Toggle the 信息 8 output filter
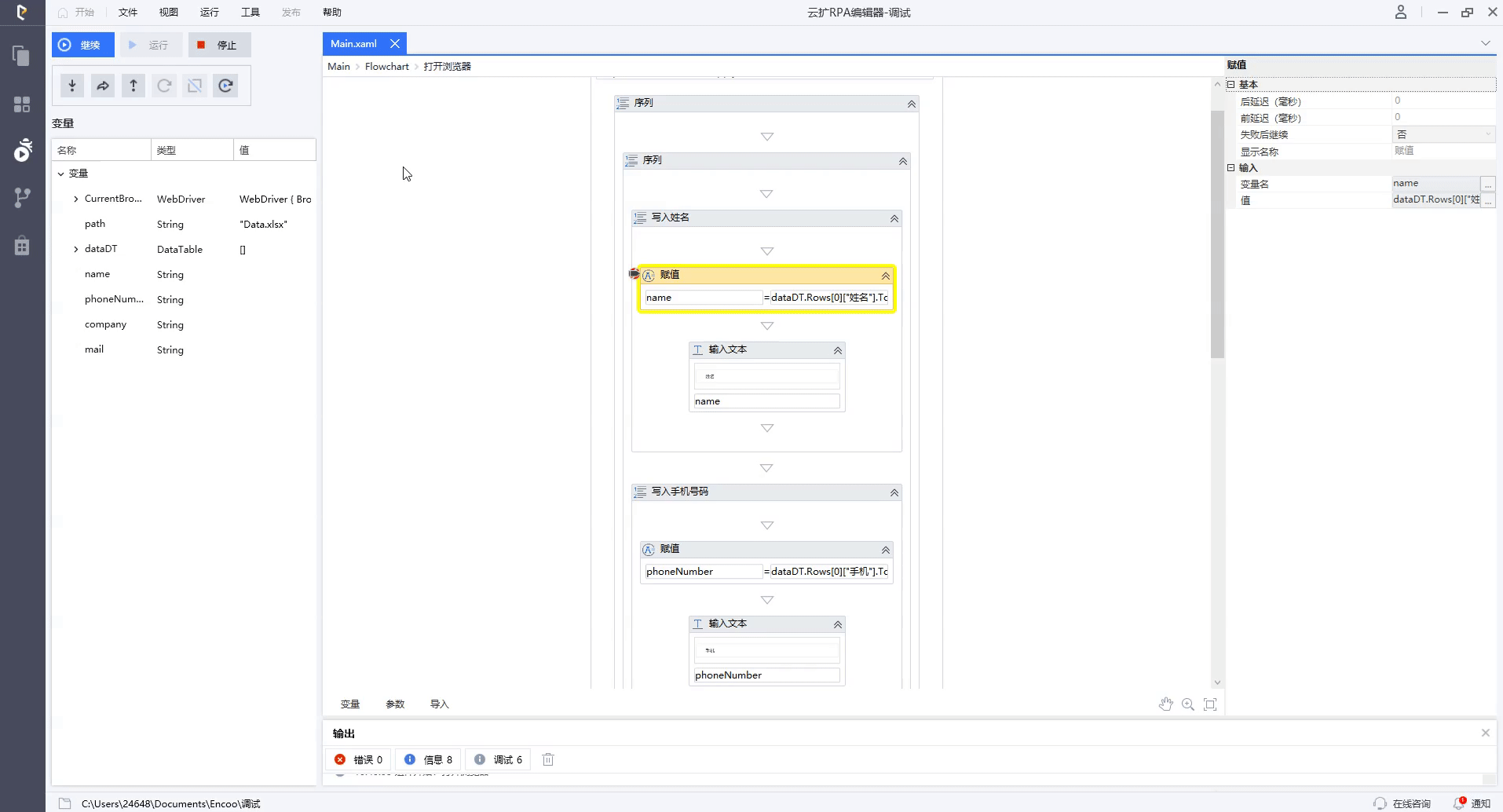The image size is (1503, 812). 428,759
